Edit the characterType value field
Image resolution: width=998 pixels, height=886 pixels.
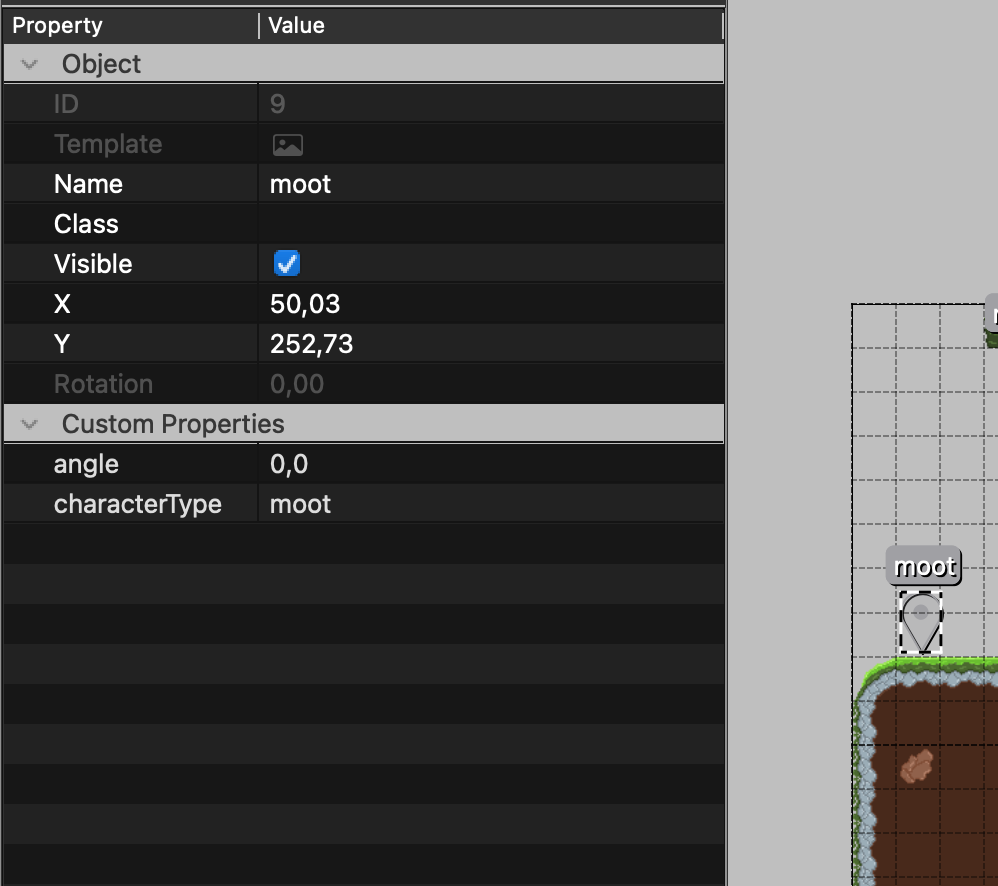click(490, 505)
